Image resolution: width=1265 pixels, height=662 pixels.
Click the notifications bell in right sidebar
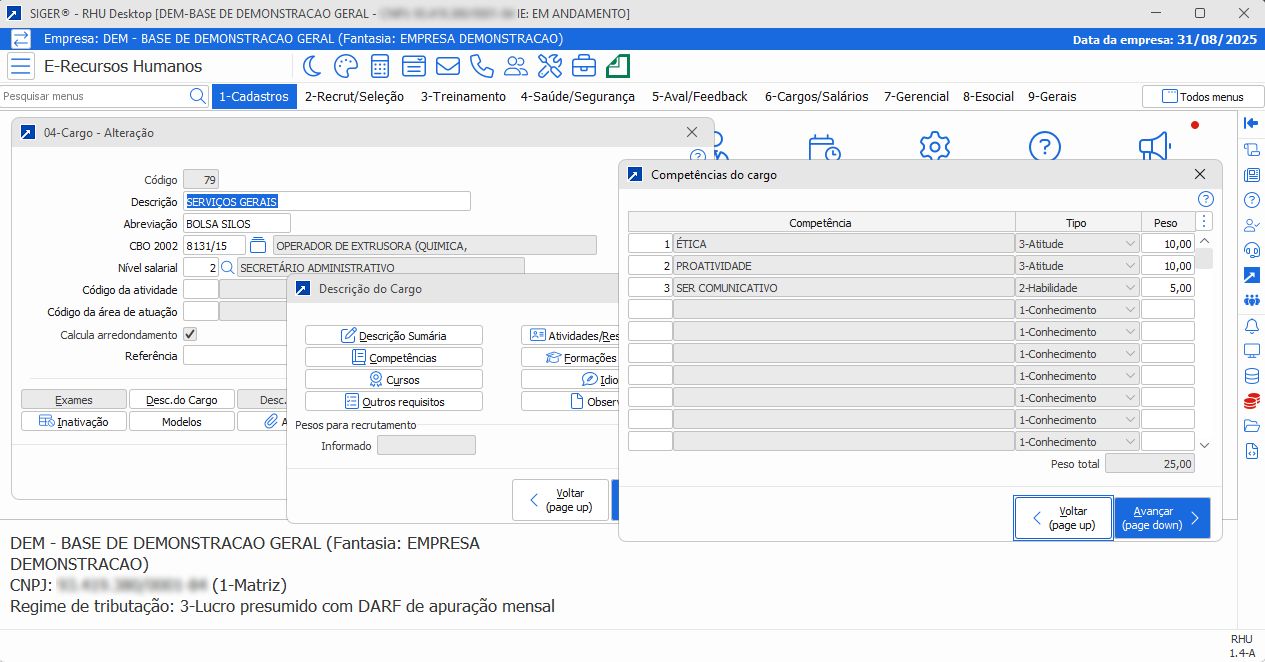tap(1251, 326)
